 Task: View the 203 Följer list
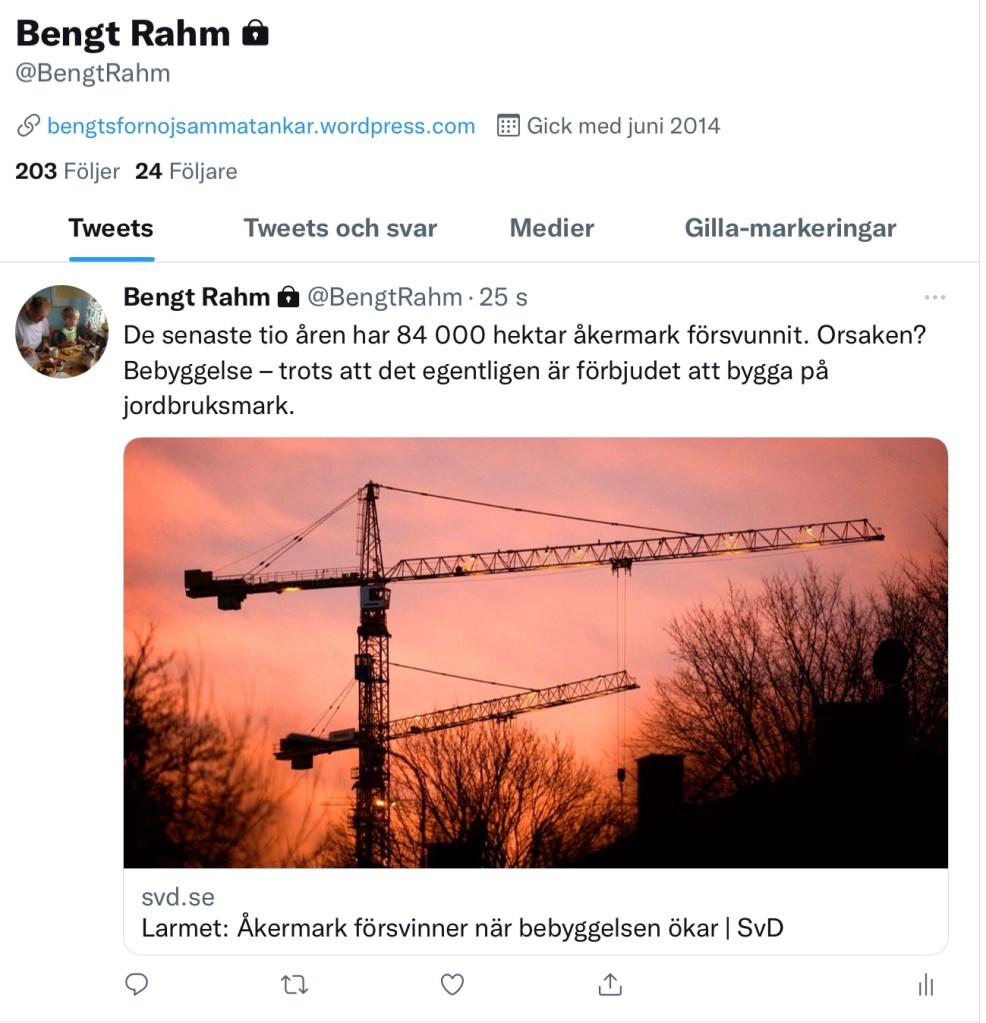pyautogui.click(x=67, y=172)
